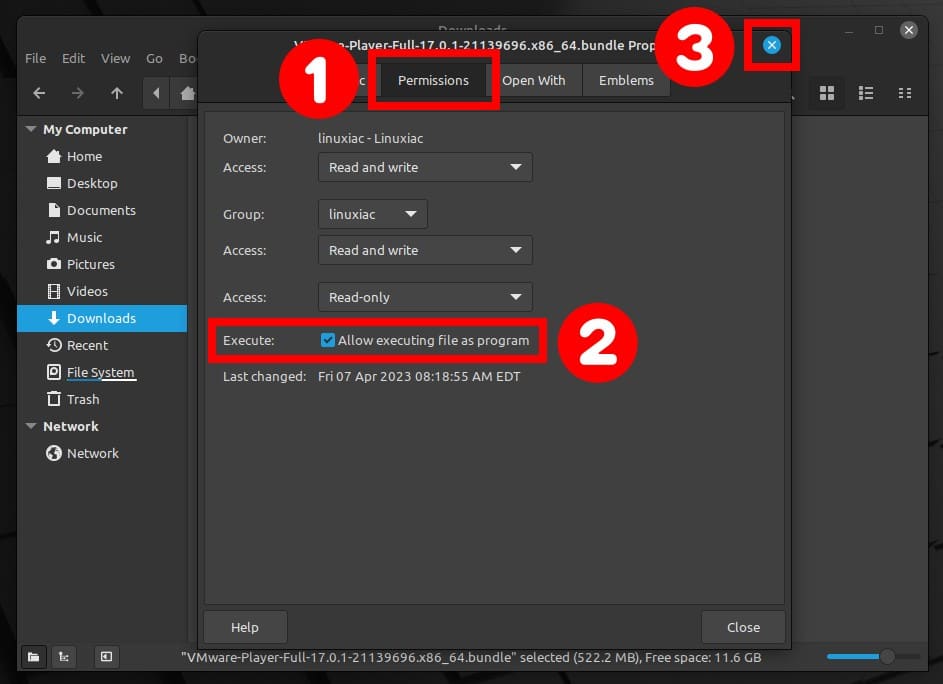Open the Owner access dropdown

[425, 167]
